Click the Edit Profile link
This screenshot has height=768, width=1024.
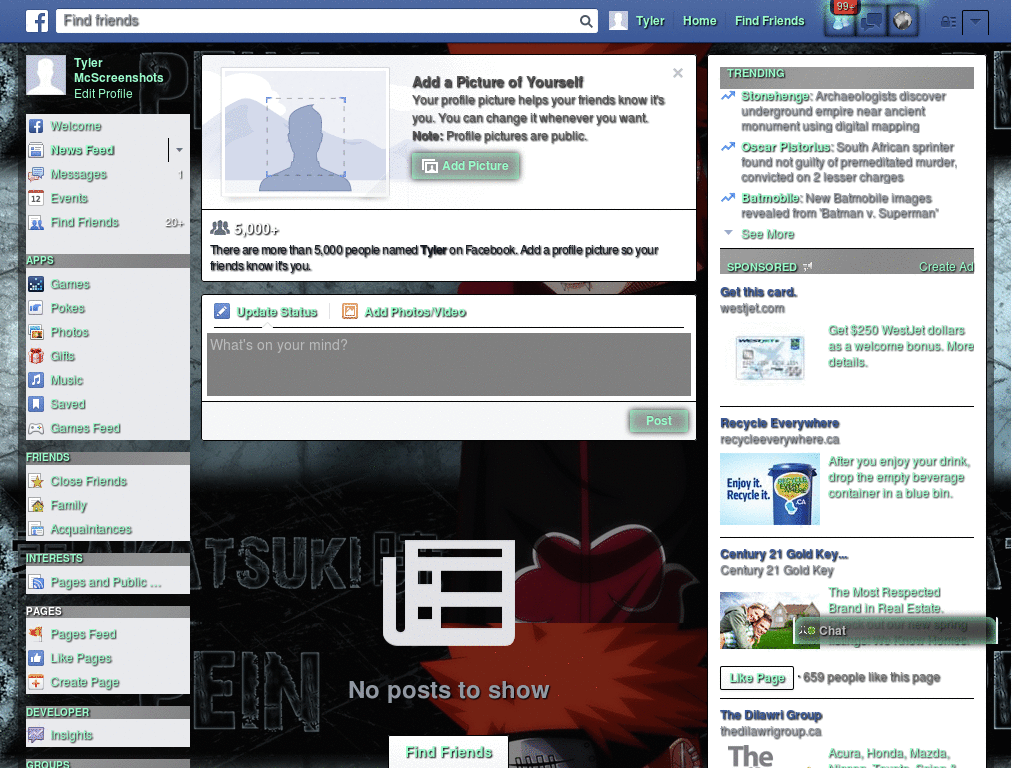(103, 93)
